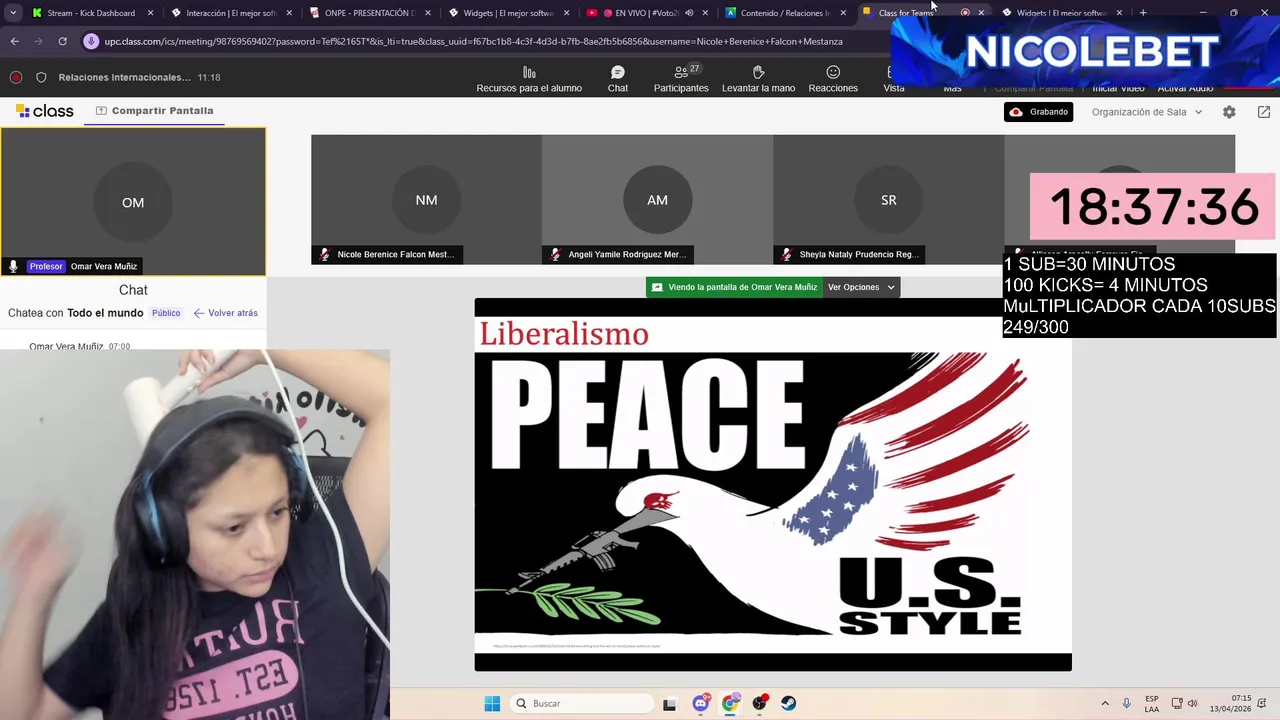This screenshot has width=1280, height=720.
Task: Toggle Sheyla Nataly Prudencio muted mic icon
Action: (x=786, y=254)
